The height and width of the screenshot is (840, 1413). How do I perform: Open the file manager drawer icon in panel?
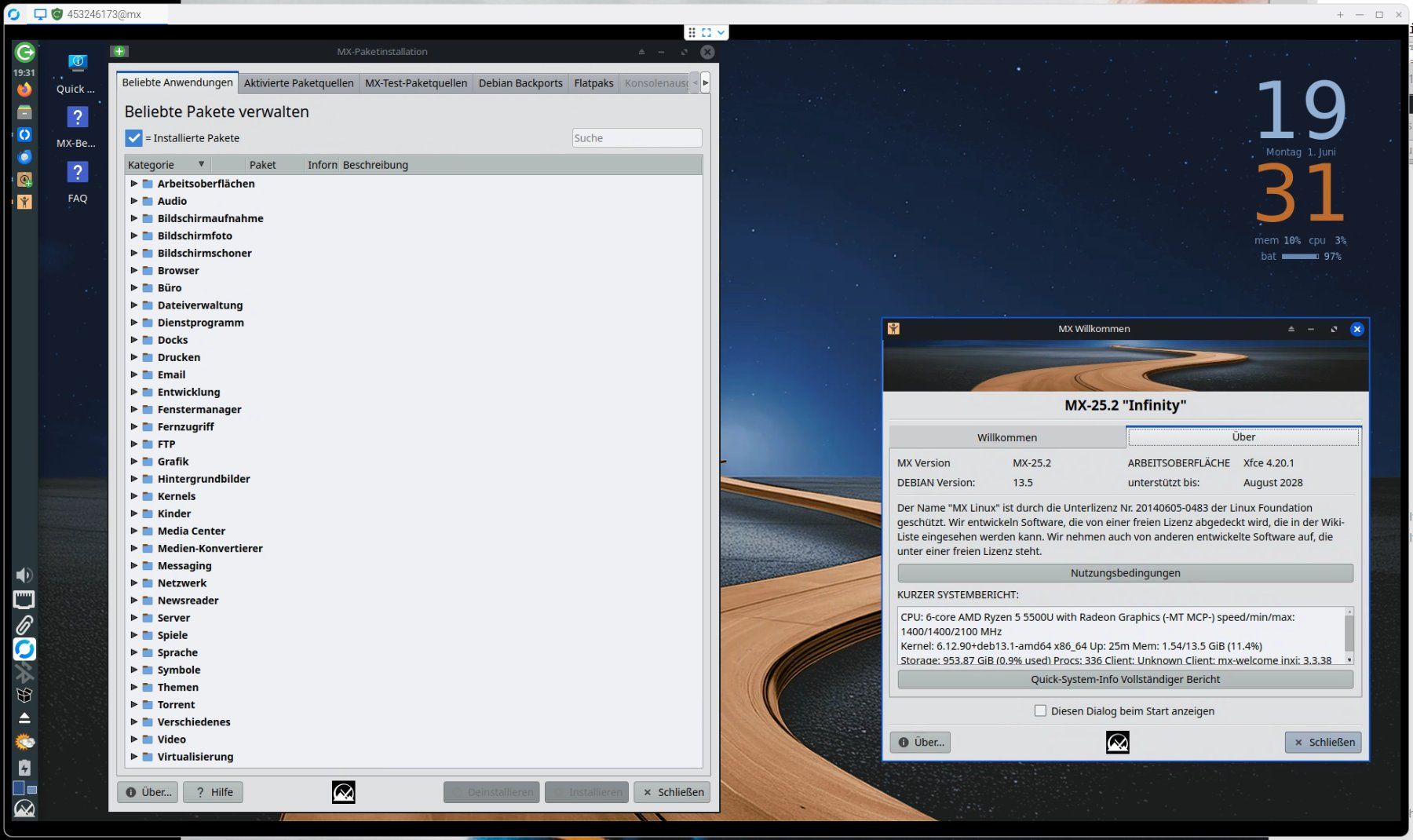coord(24,112)
